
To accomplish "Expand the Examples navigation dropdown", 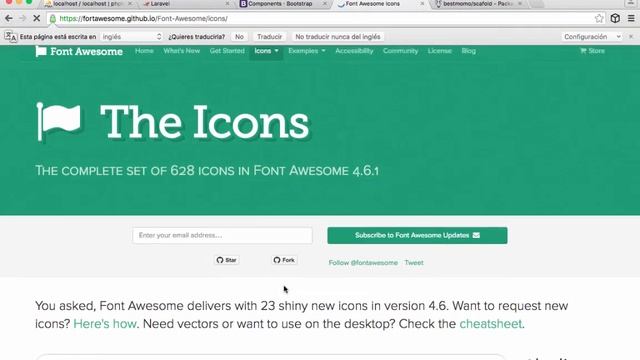I will tap(307, 51).
